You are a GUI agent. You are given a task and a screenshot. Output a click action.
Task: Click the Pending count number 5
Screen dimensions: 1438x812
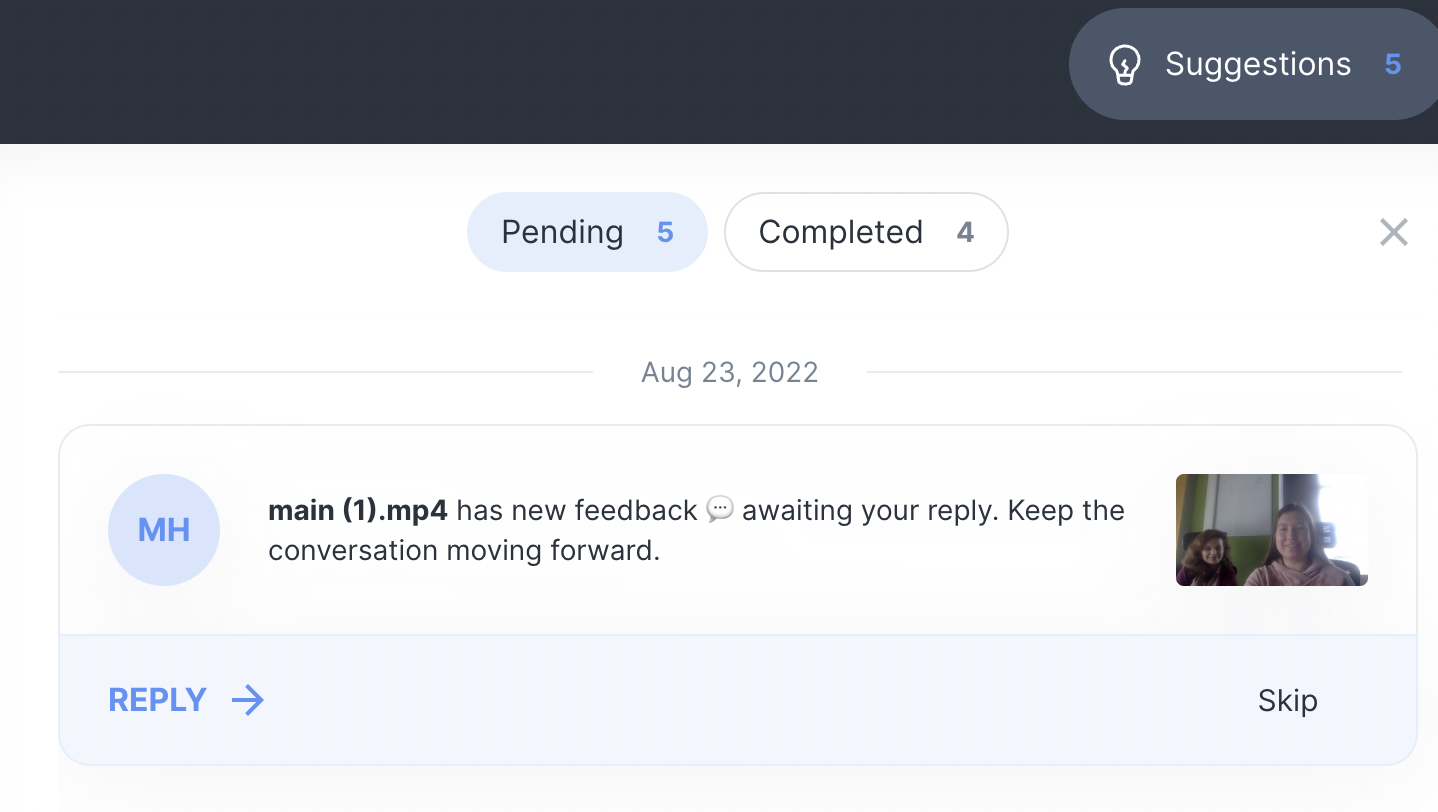pos(665,232)
